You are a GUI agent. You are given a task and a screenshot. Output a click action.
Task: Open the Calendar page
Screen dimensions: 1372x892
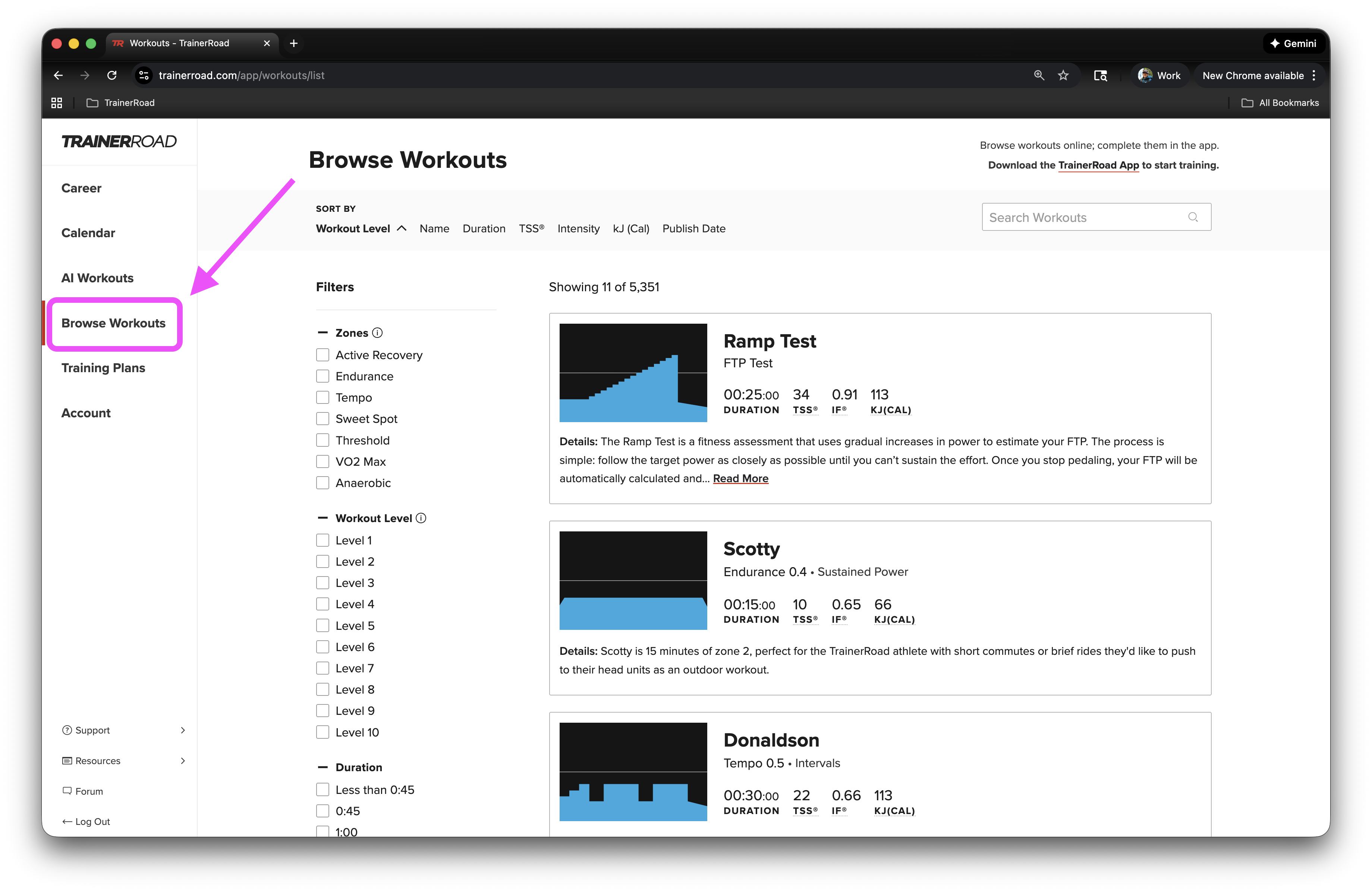coord(88,233)
